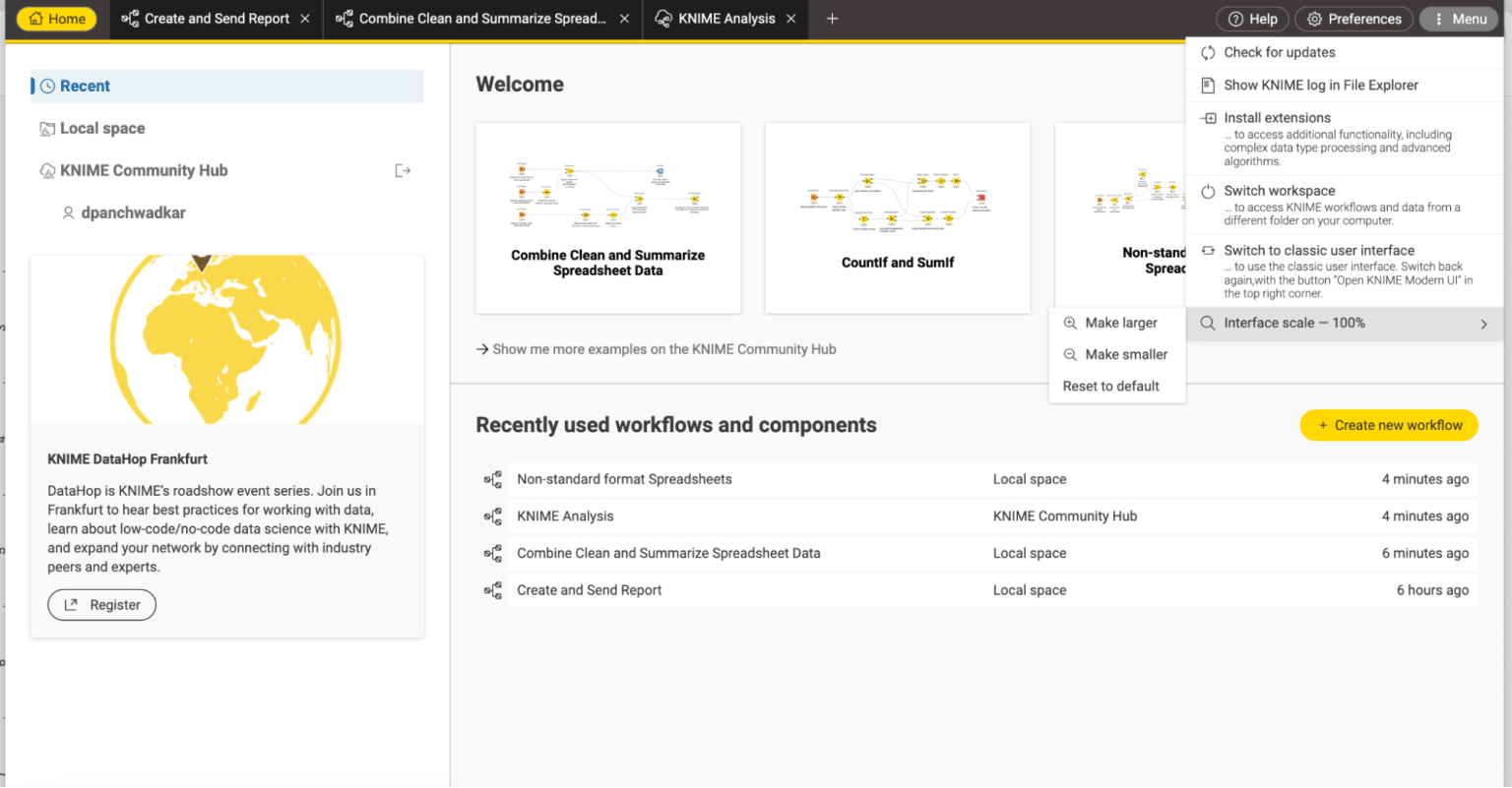The height and width of the screenshot is (788, 1512).
Task: Click workflow icon of Create and Send Report row
Action: (493, 591)
